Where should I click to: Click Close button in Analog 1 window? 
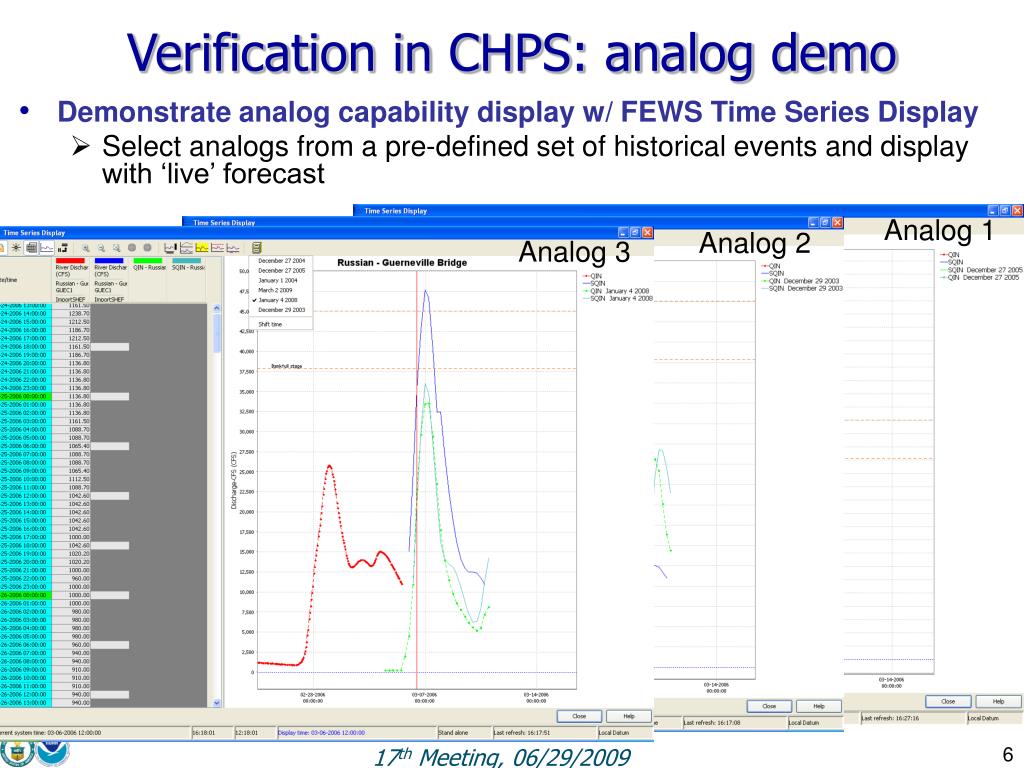(948, 701)
